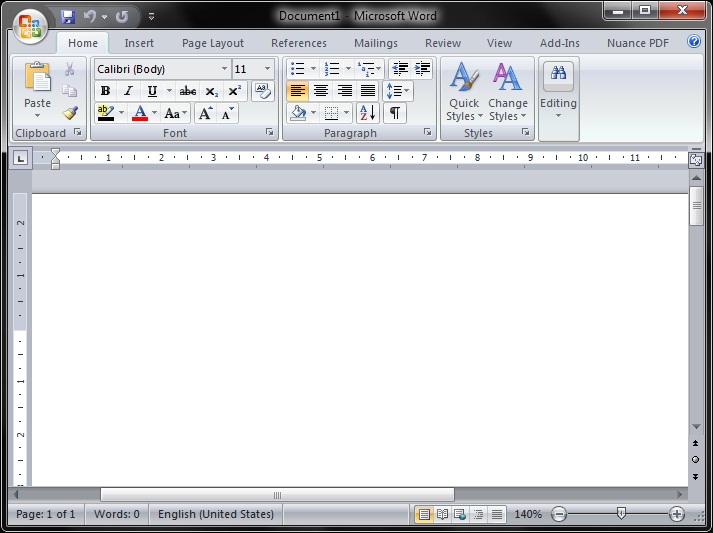
Task: Apply the text highlight color
Action: 106,113
